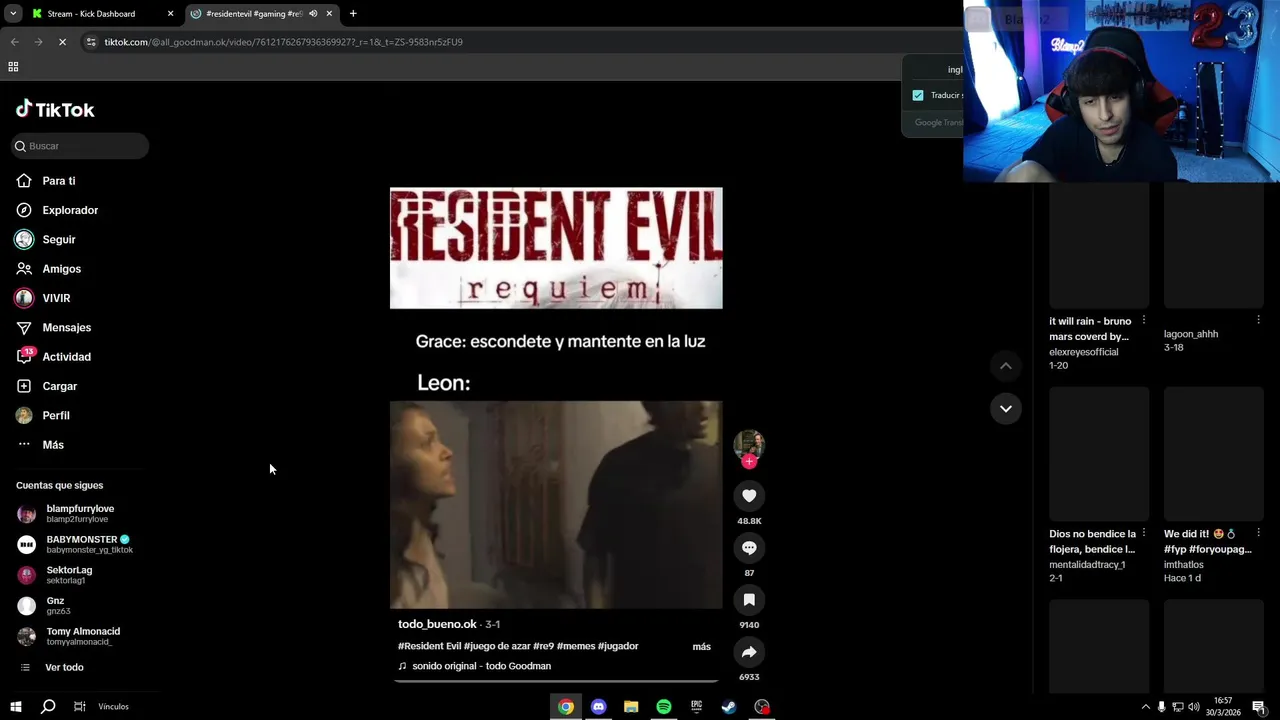The image size is (1280, 720).
Task: Open options for Dios no bendice video
Action: pos(1144,533)
